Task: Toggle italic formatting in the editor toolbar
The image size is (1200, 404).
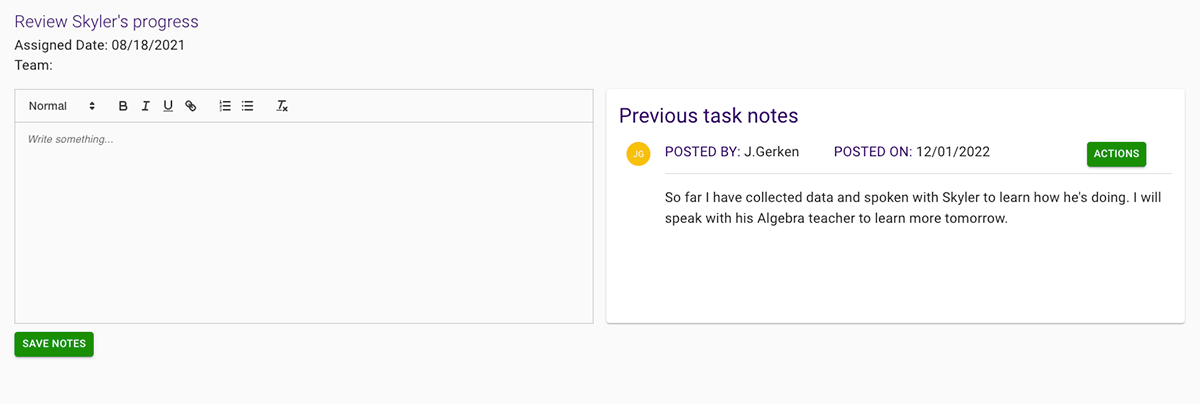Action: coord(145,106)
